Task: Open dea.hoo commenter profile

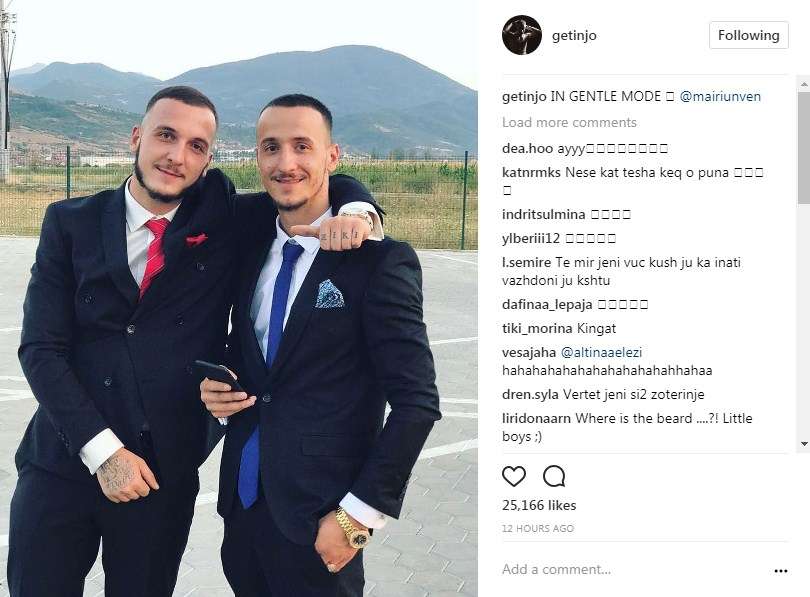Action: 527,149
